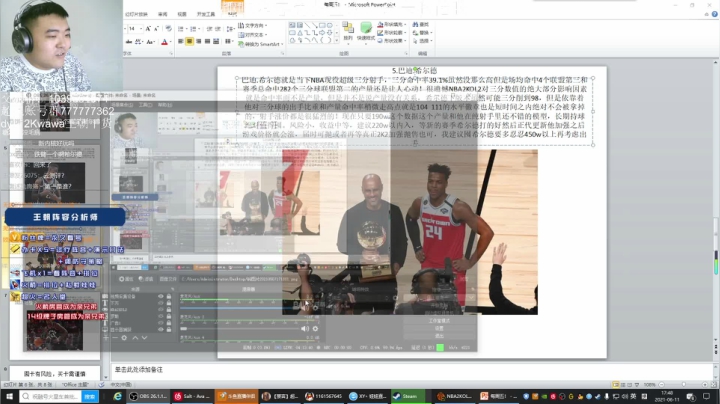Increase font size with the grow-font icon

[x=148, y=28]
